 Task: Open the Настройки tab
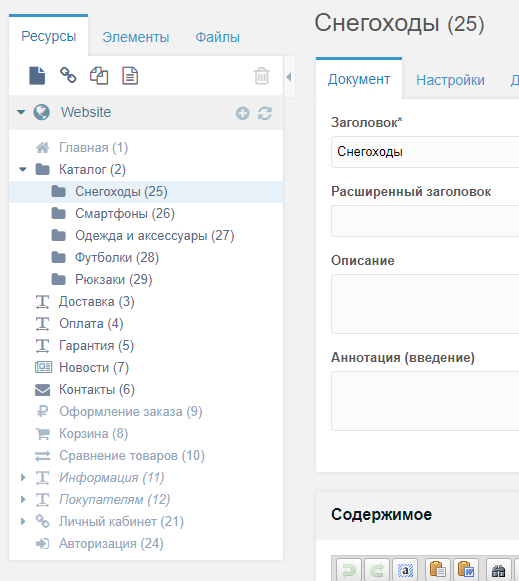450,80
